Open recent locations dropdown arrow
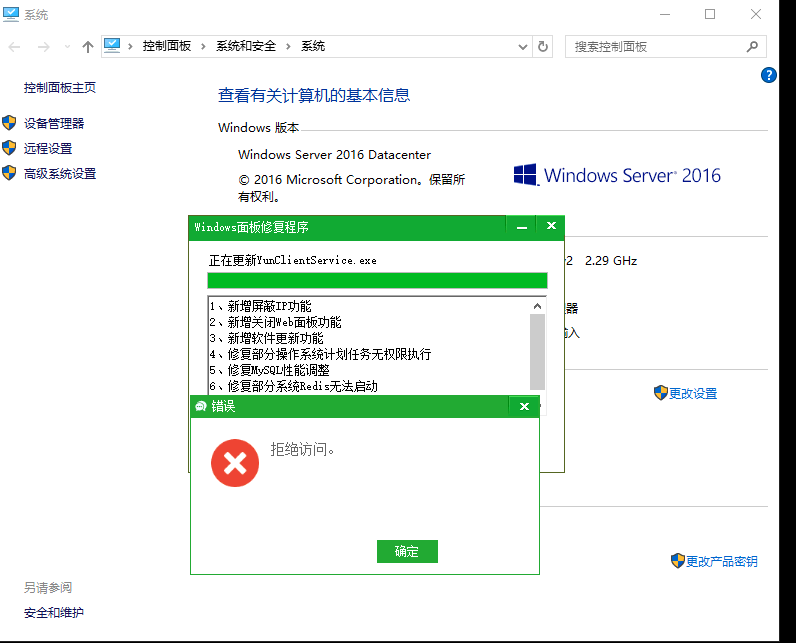796x643 pixels. click(67, 47)
